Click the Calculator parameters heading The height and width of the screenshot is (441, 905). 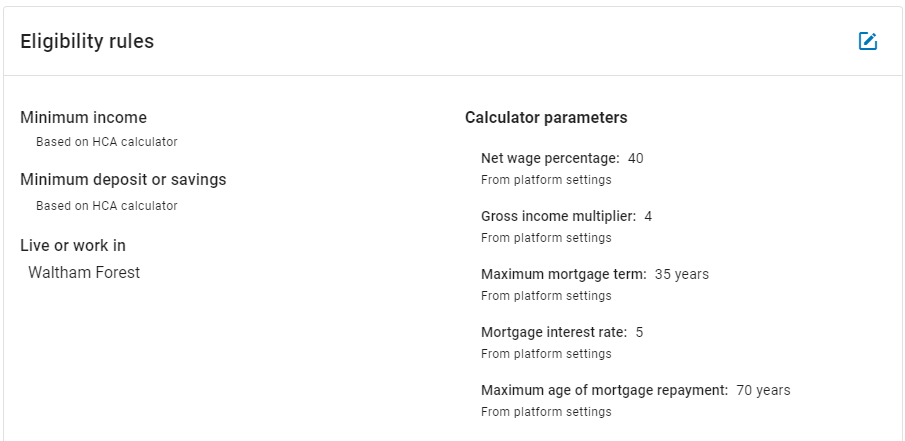546,118
